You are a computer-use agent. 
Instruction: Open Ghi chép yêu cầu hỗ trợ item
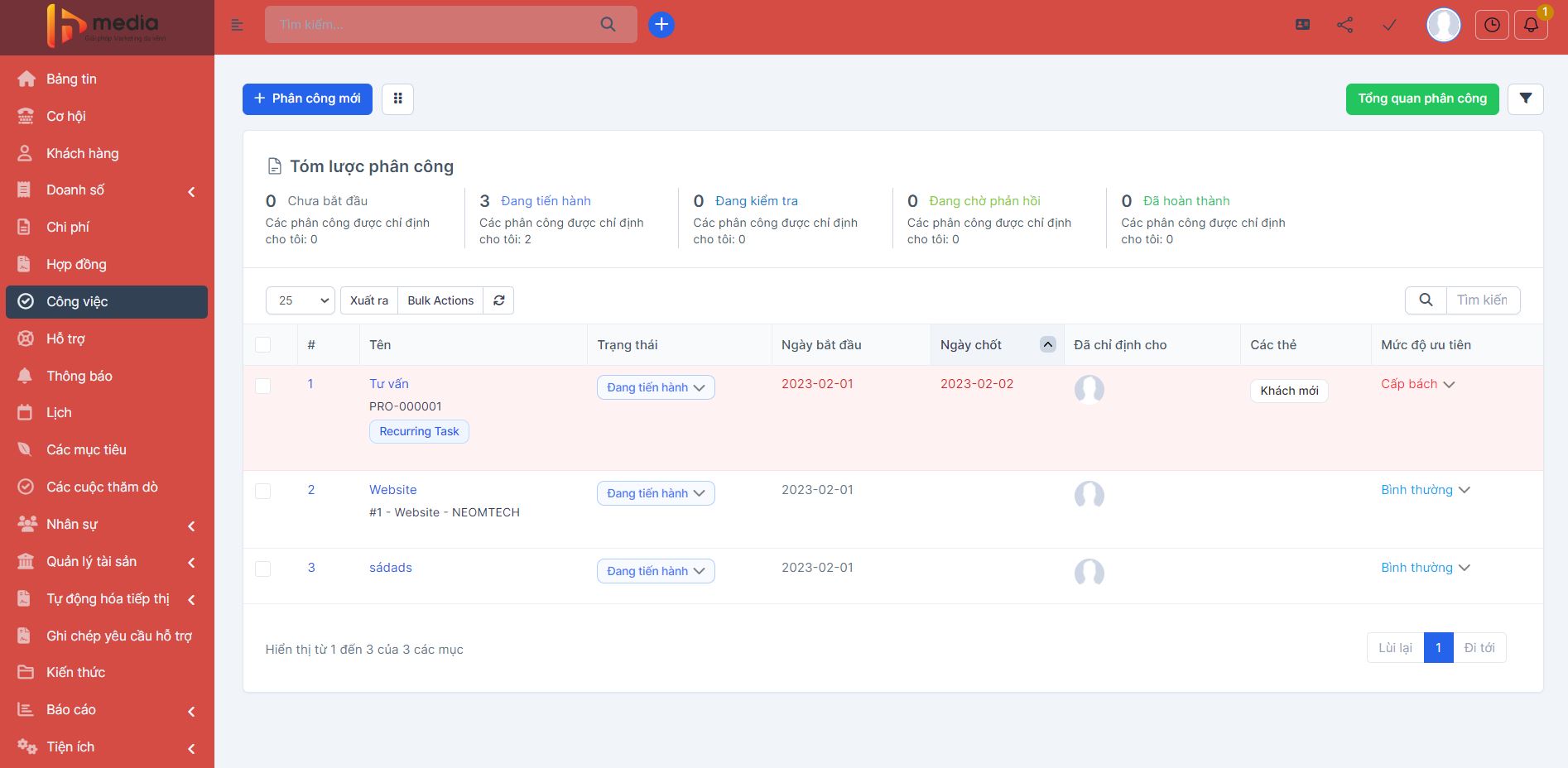point(107,636)
